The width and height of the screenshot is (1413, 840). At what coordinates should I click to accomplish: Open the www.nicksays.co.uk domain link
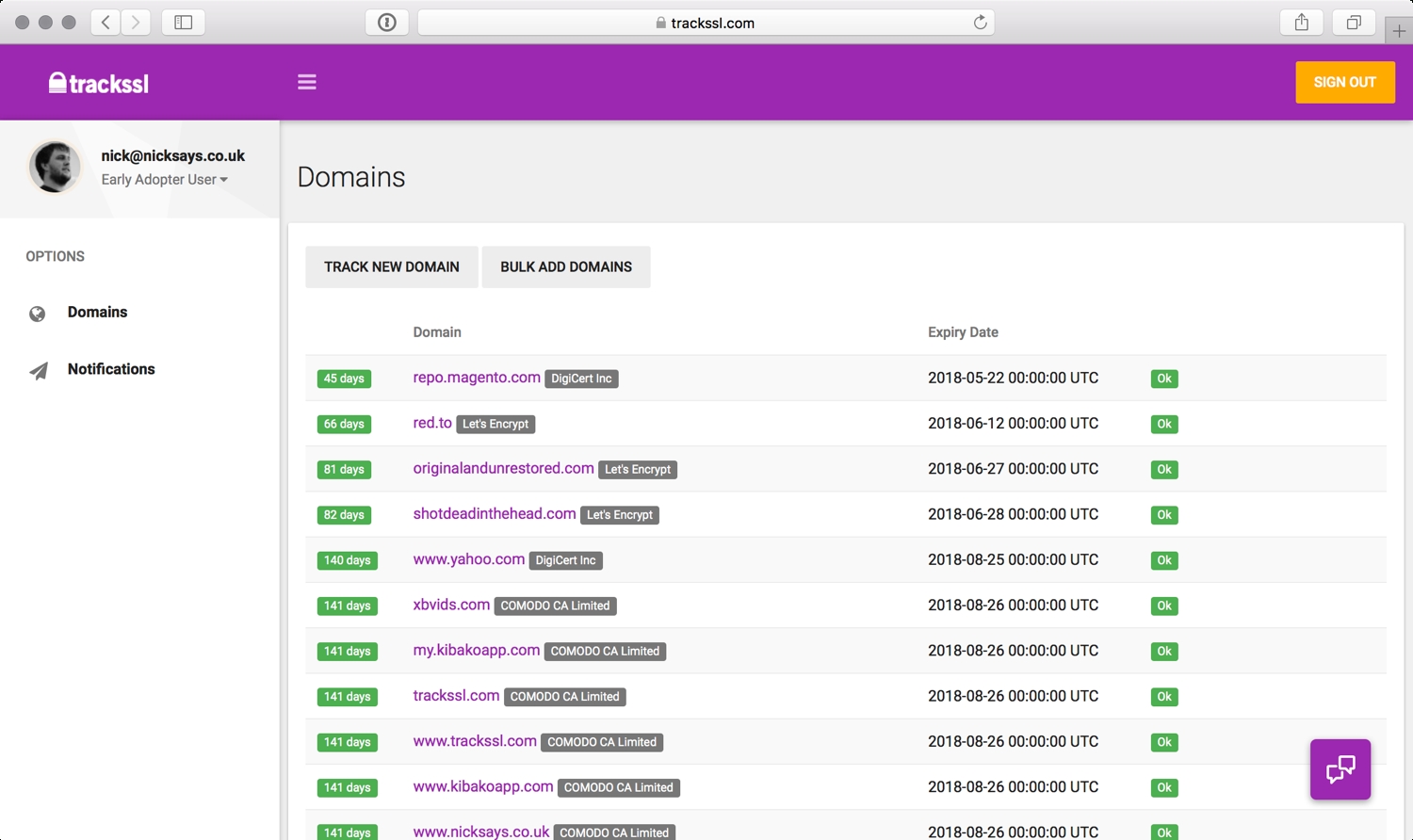(481, 832)
